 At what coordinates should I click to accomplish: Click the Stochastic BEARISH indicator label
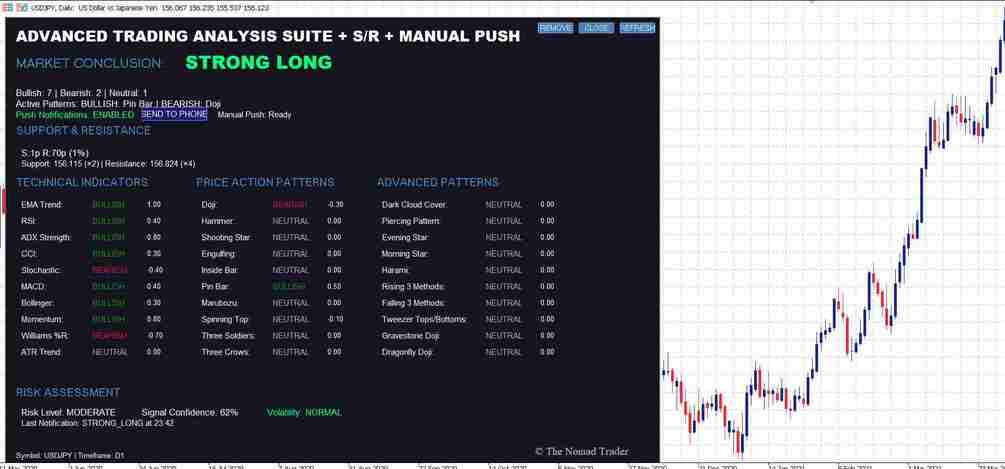[x=110, y=270]
